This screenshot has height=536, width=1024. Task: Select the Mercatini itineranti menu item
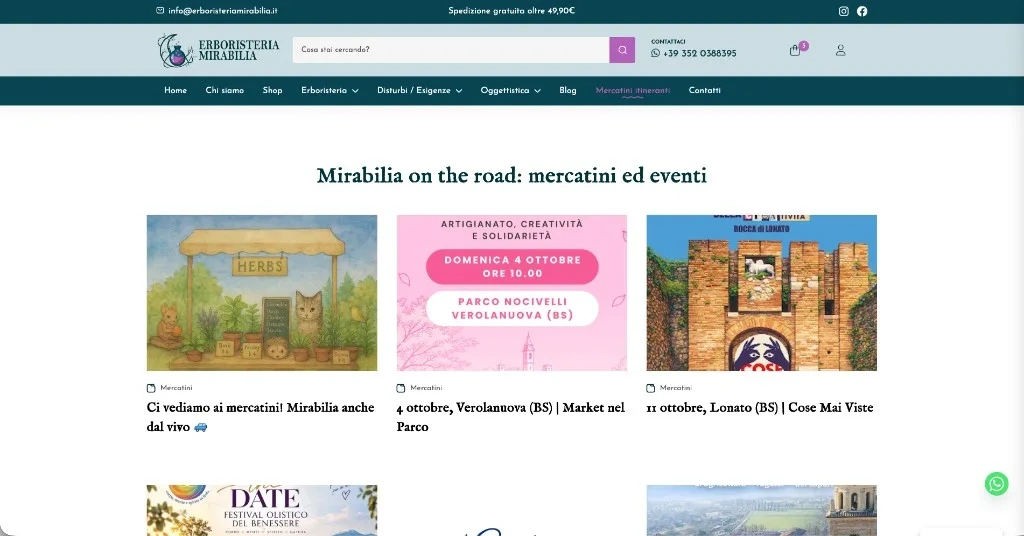click(633, 91)
